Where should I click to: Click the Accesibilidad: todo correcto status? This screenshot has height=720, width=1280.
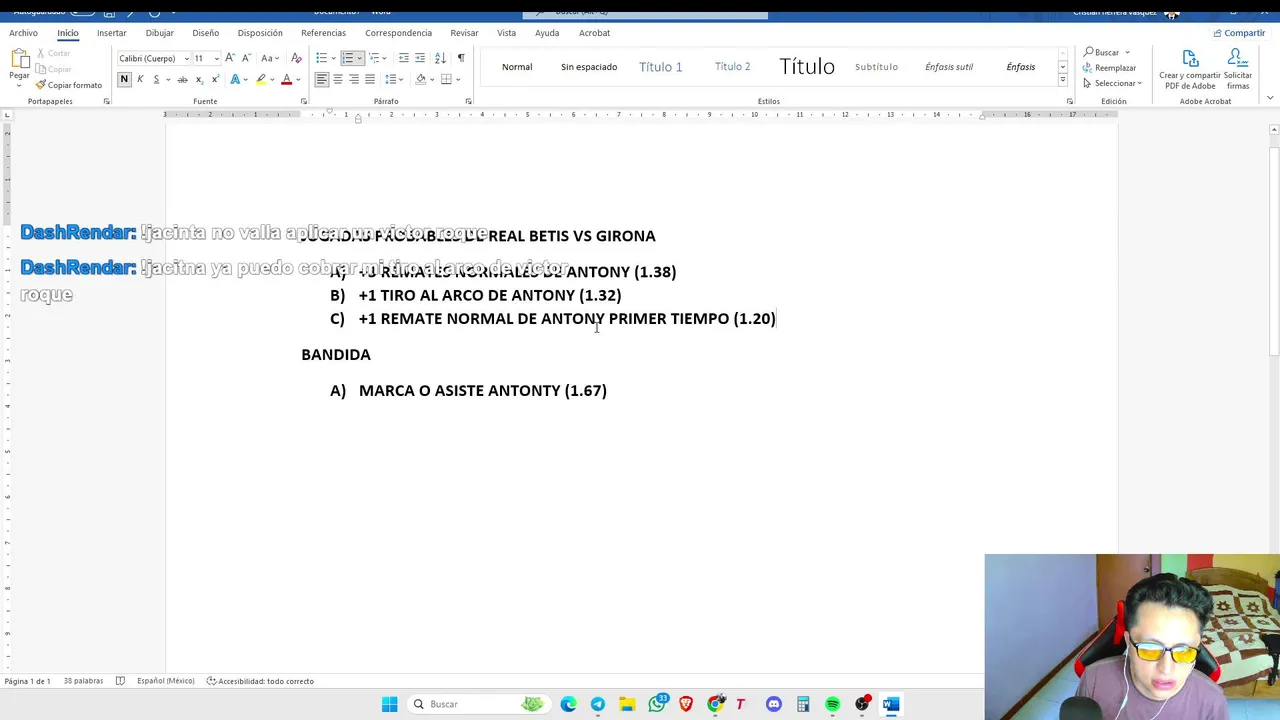[260, 681]
